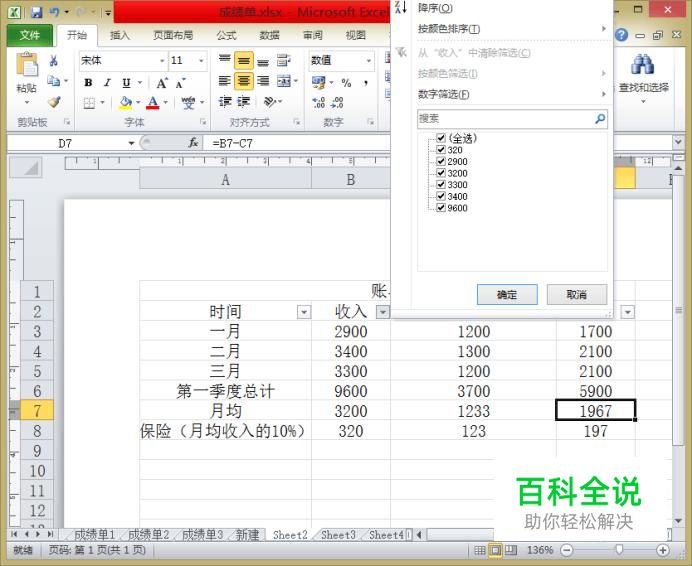Image resolution: width=692 pixels, height=566 pixels.
Task: Open the 时间 column filter dropdown
Action: [304, 312]
